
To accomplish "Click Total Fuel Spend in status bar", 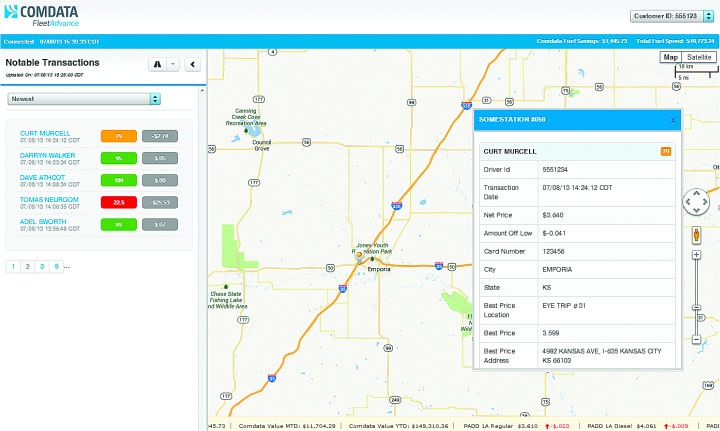I will point(675,41).
